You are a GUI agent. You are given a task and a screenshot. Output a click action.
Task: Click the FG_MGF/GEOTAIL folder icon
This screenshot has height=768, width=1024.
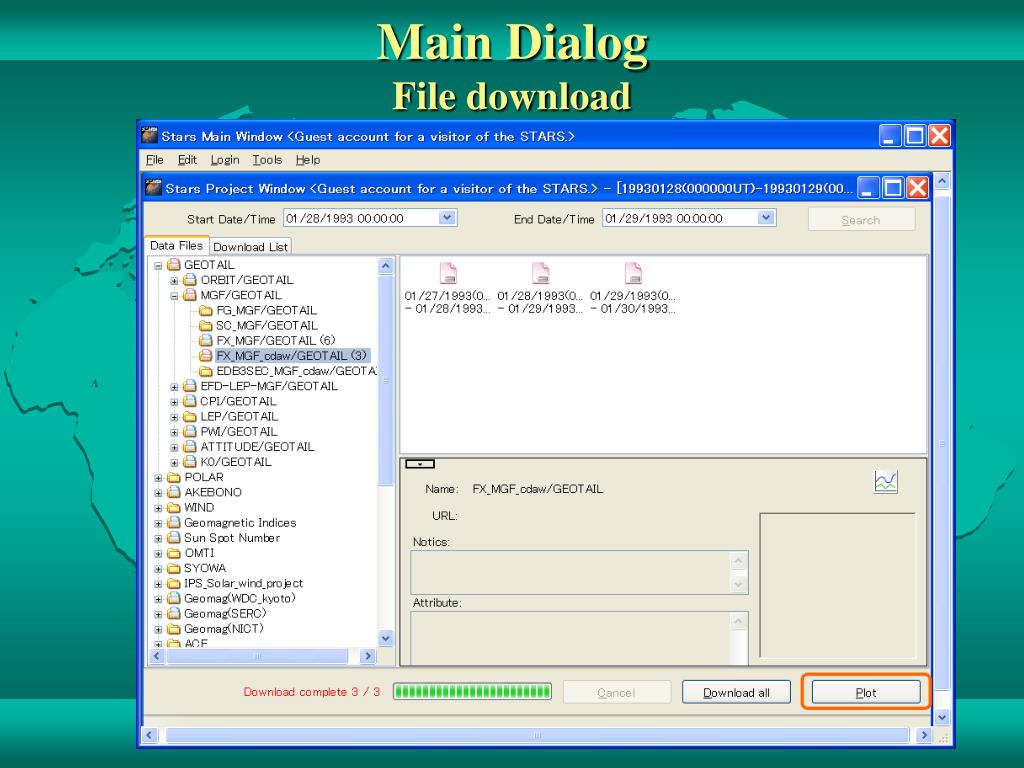pyautogui.click(x=206, y=310)
